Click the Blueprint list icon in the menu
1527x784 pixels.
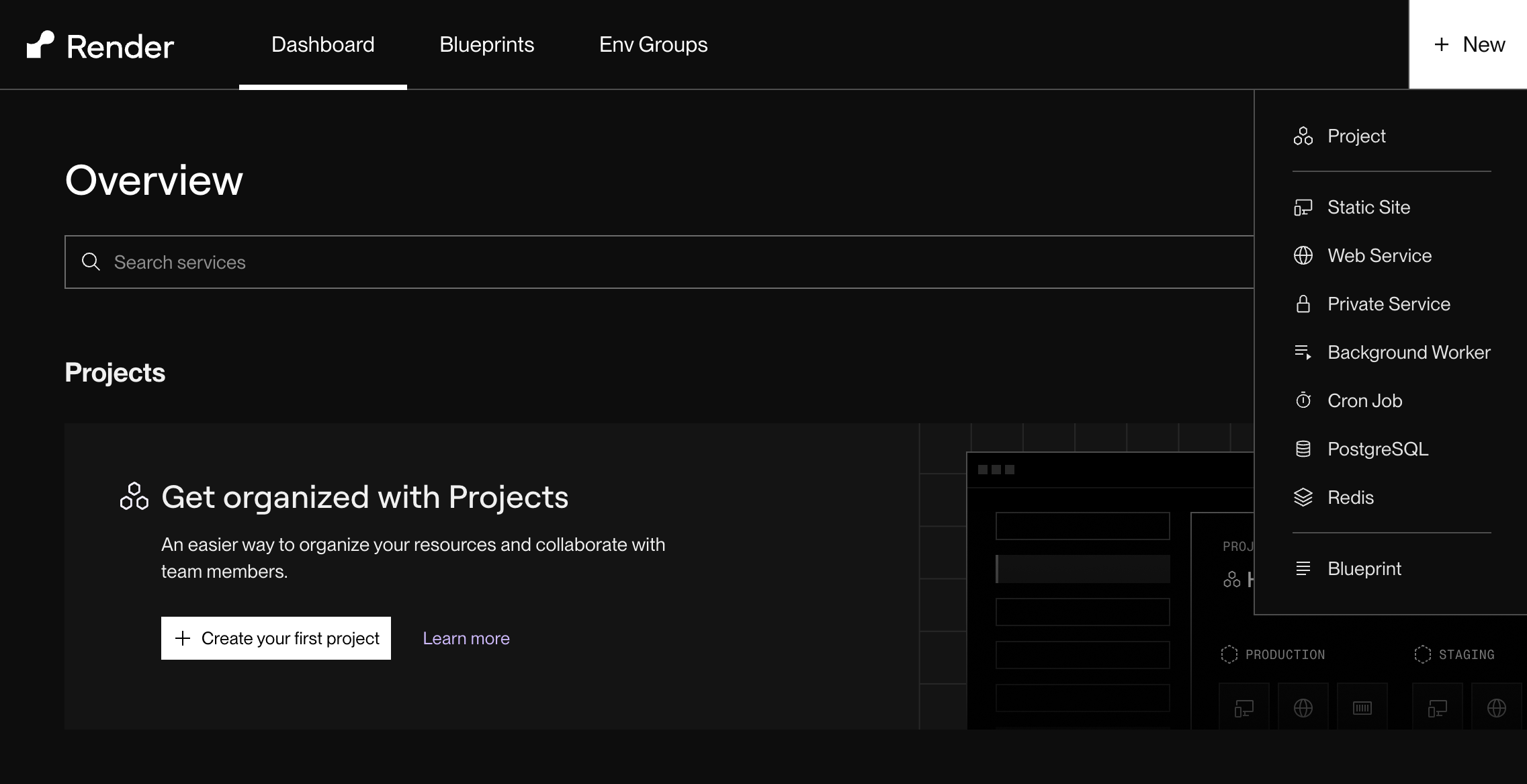(1304, 568)
